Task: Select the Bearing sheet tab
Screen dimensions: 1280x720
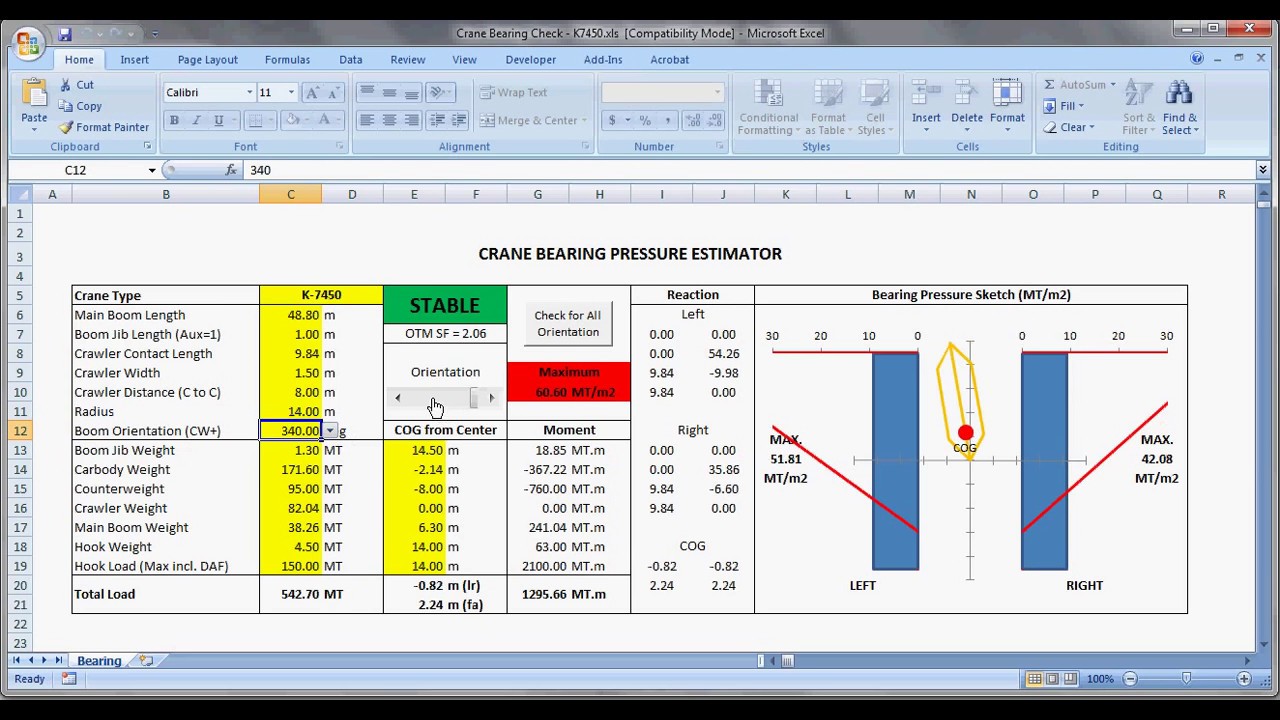Action: tap(99, 661)
